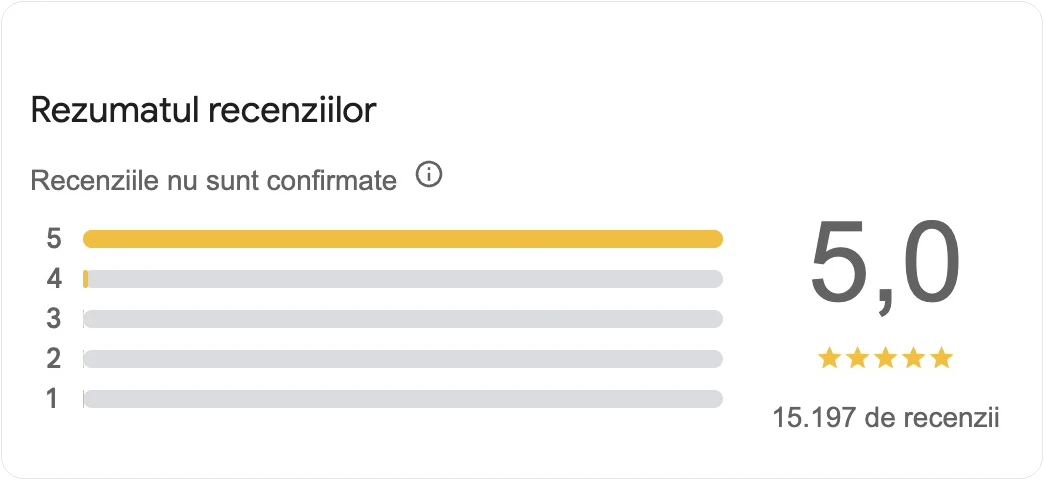Click the number 2 row label
Image resolution: width=1044 pixels, height=480 pixels.
click(x=54, y=358)
